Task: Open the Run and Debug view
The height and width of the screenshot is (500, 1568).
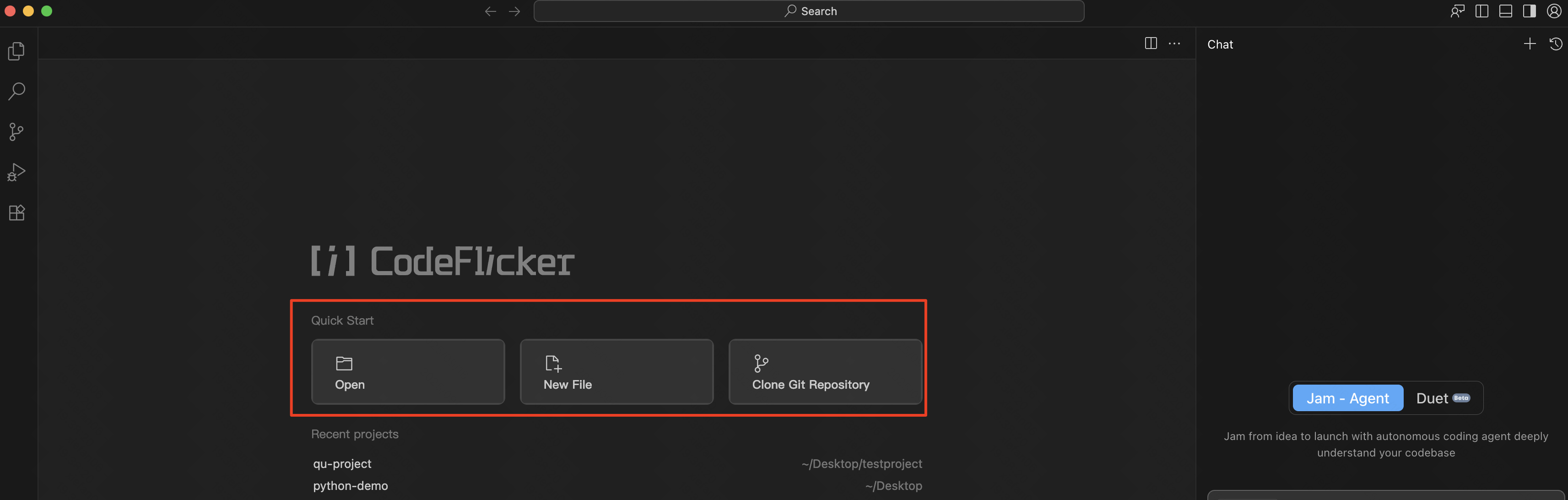Action: coord(16,172)
